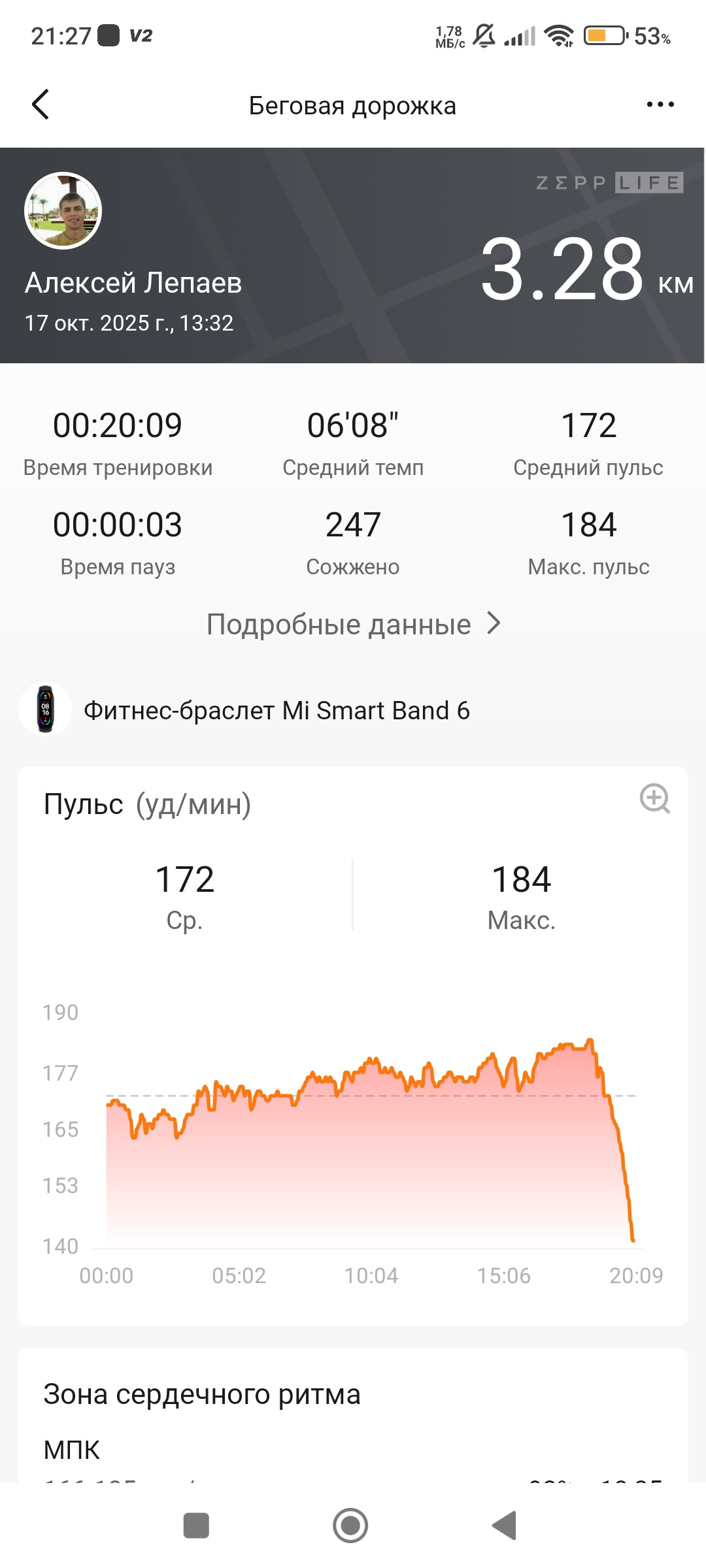This screenshot has width=706, height=1568.
Task: Tap the magnifier zoom icon on pulse chart
Action: 655,798
